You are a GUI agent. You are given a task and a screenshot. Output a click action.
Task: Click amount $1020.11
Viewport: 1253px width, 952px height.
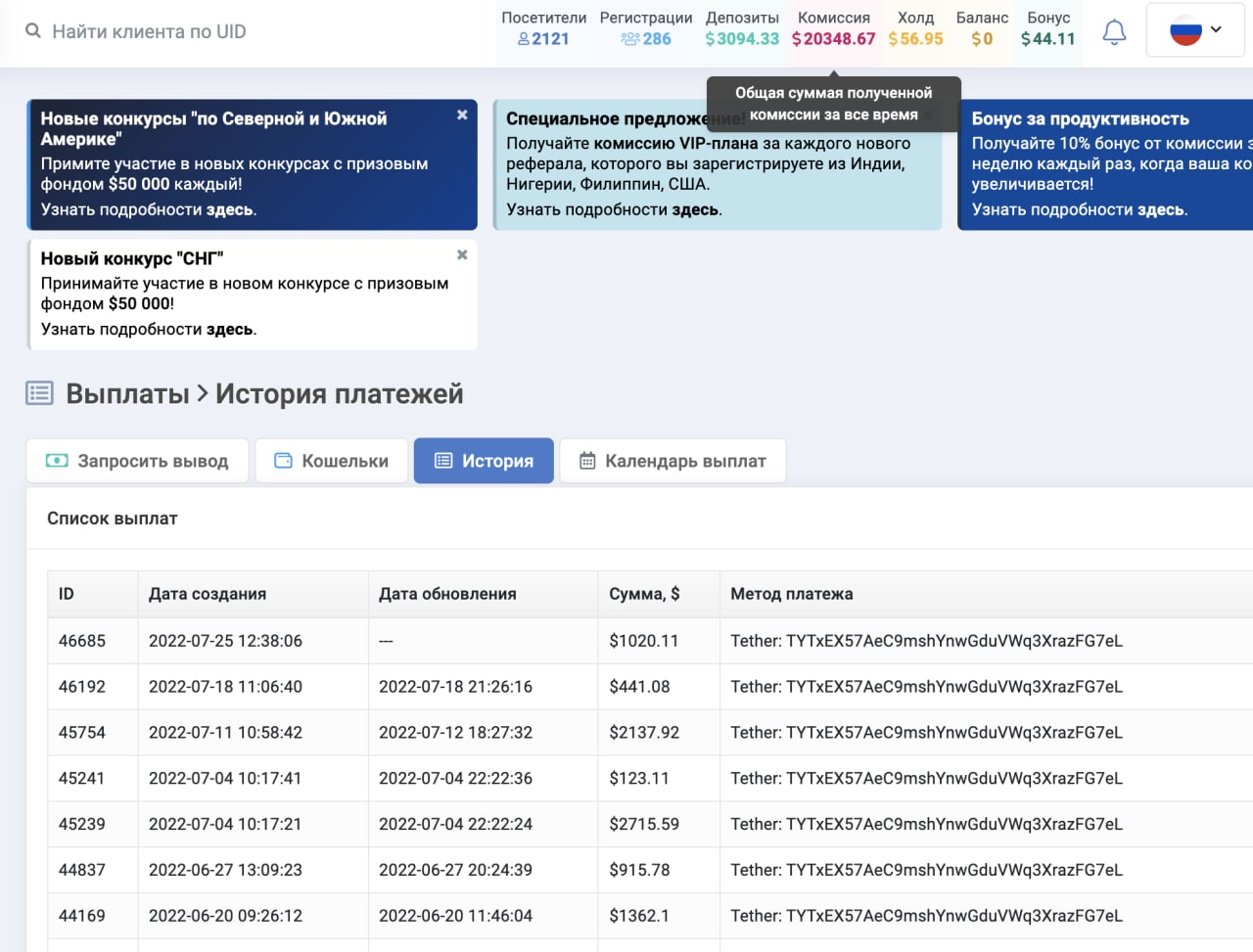[643, 641]
